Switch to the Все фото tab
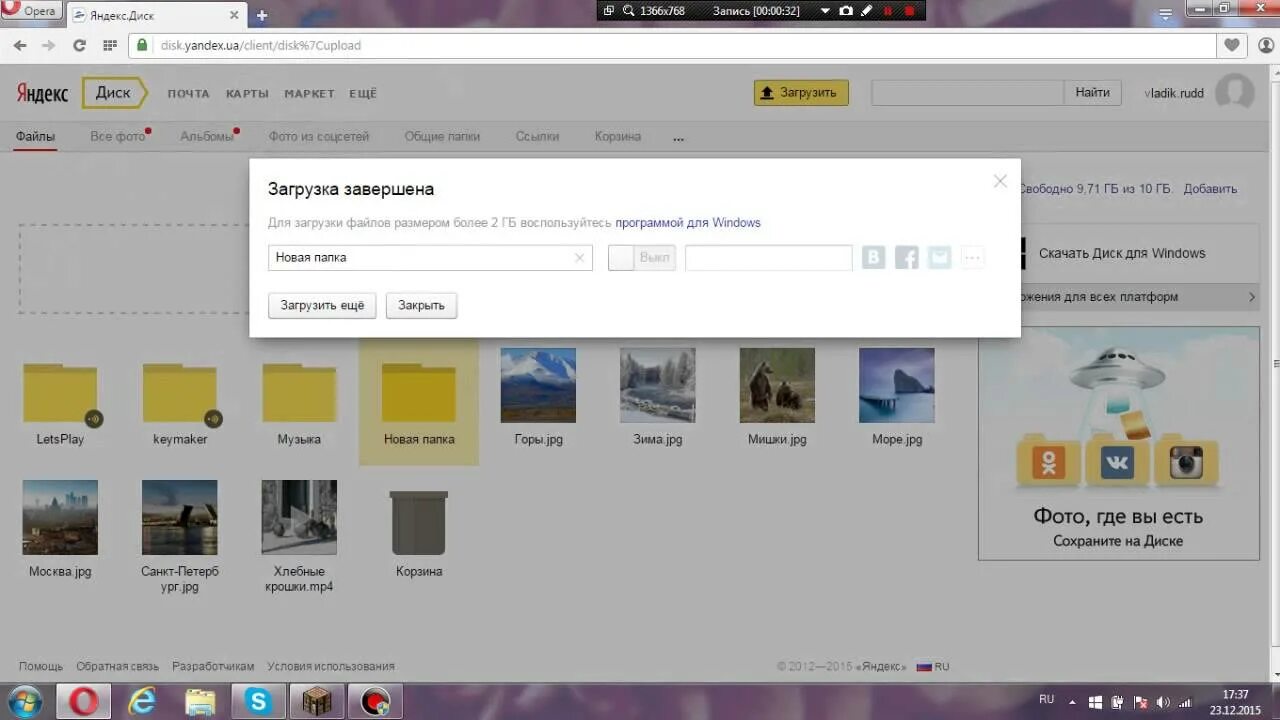This screenshot has height=720, width=1280. coord(118,137)
